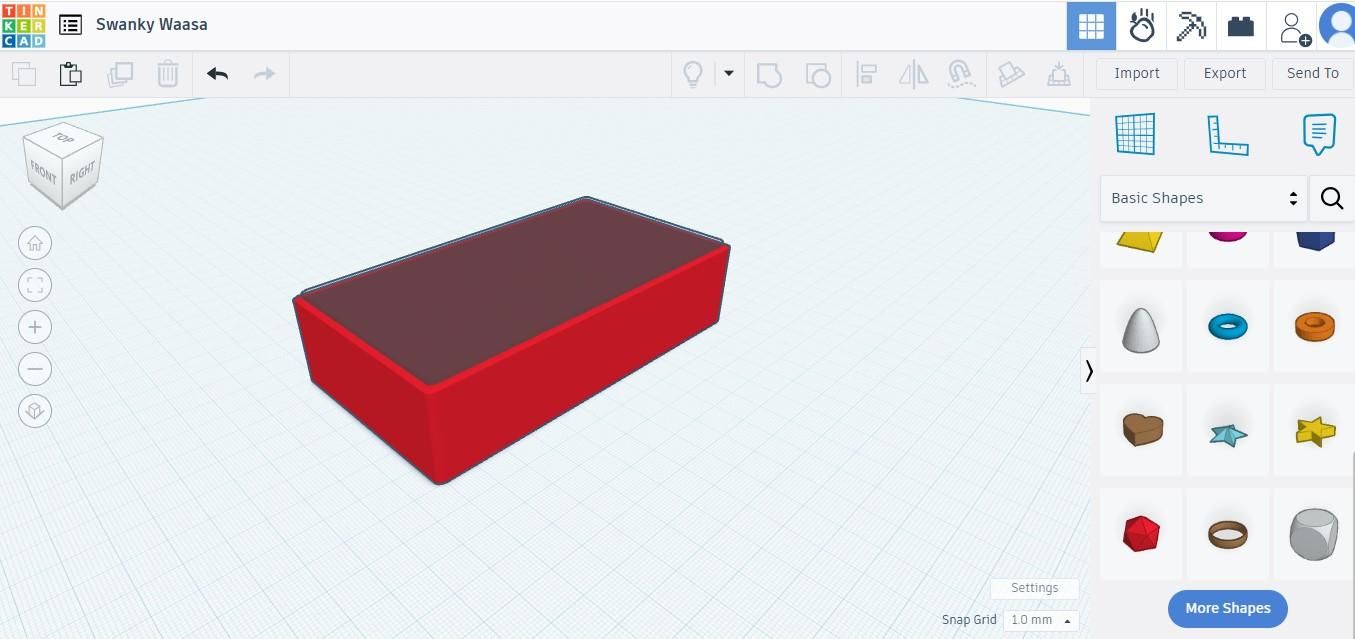The image size is (1355, 639).
Task: Open the visibility dropdown arrow
Action: point(729,73)
